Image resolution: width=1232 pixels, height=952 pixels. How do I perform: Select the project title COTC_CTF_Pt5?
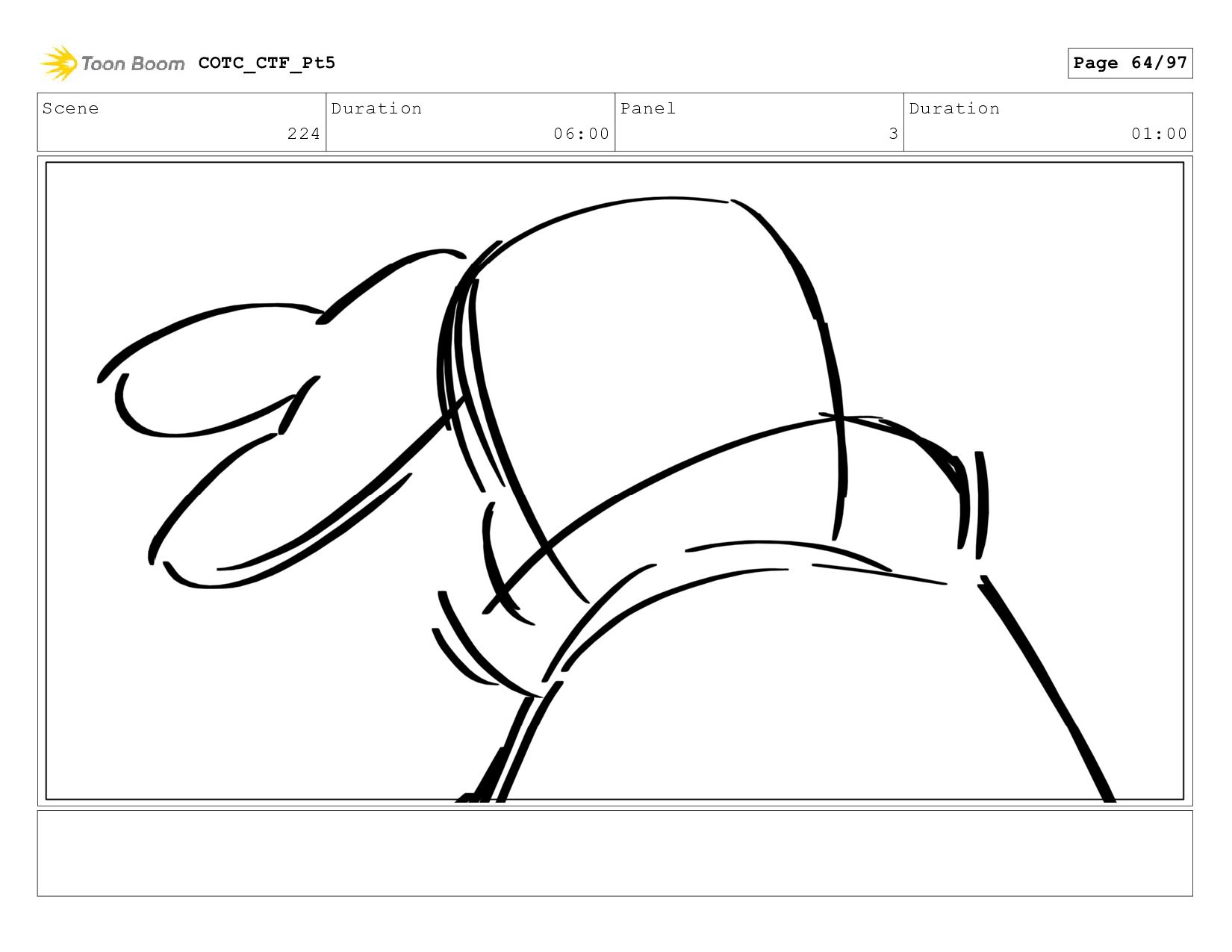tap(267, 63)
